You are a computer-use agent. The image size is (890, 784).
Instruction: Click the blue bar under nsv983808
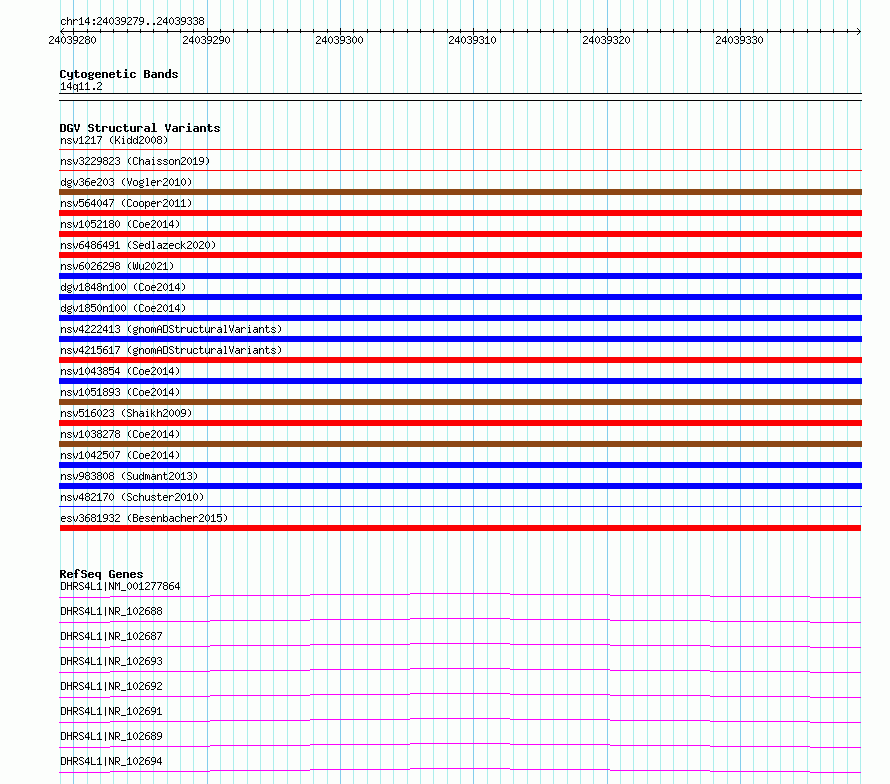point(460,486)
